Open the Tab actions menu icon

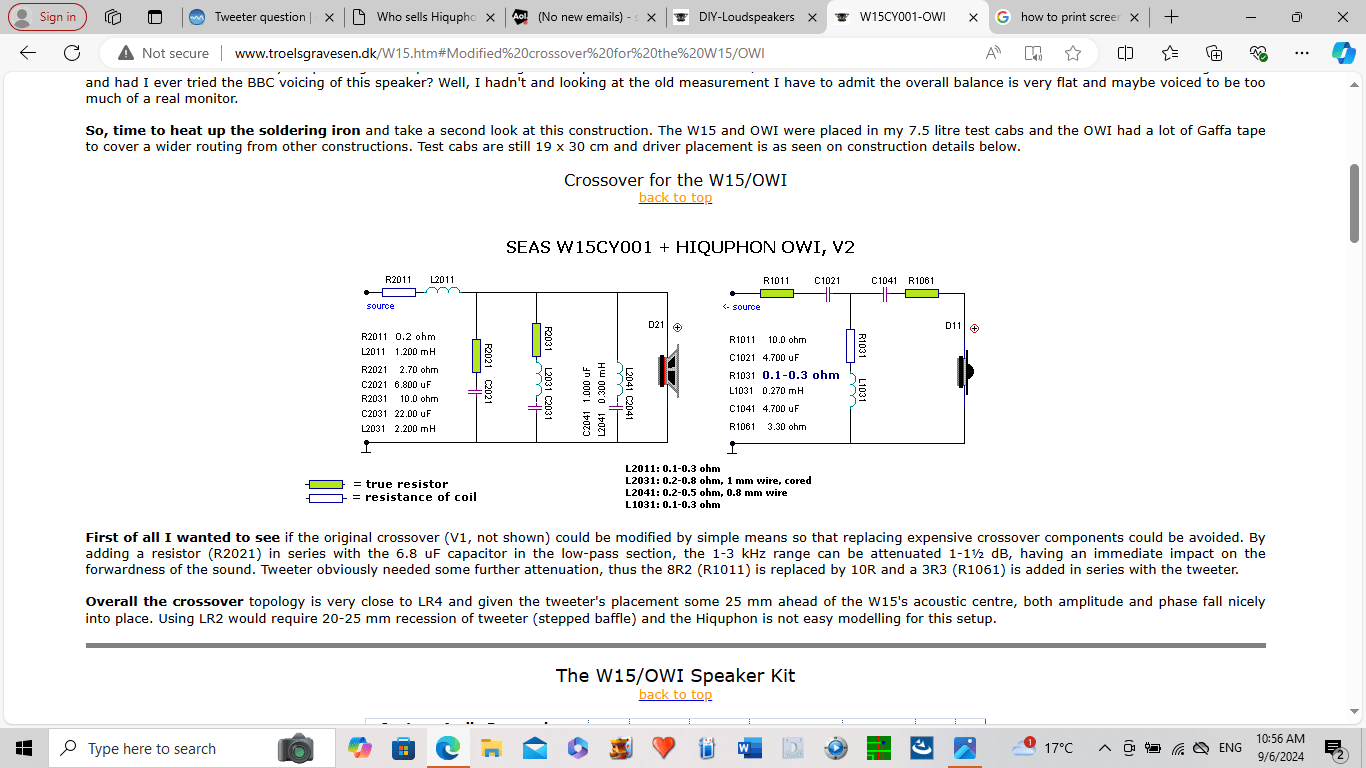pos(154,17)
